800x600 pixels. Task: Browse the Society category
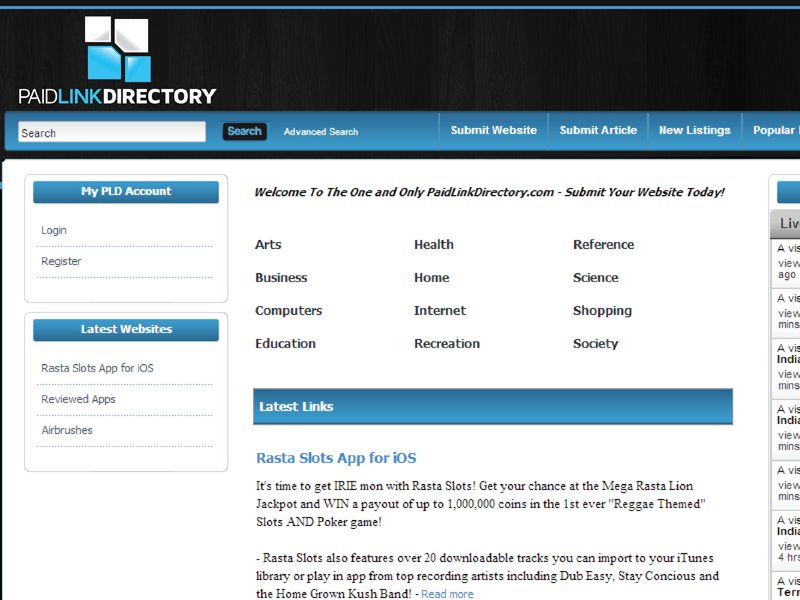[595, 343]
